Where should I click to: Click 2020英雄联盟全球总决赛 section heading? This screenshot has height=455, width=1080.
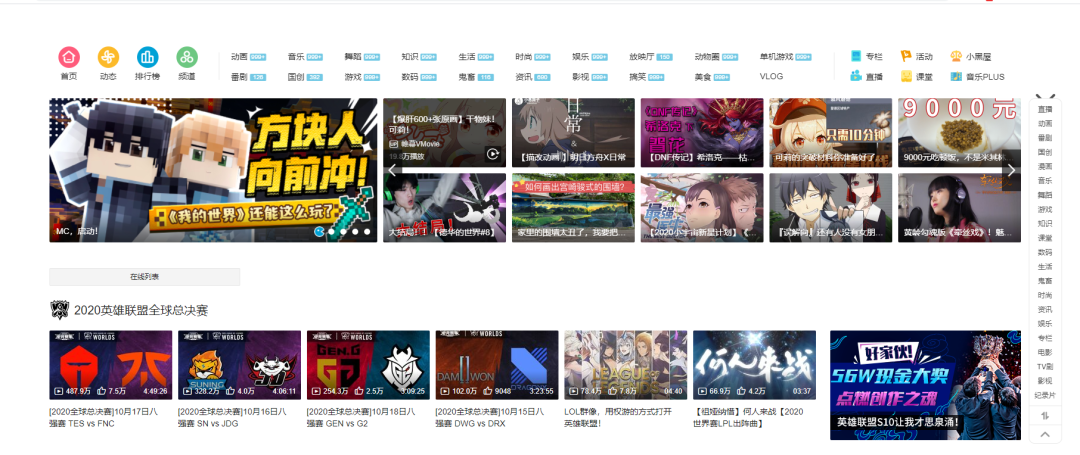click(x=141, y=310)
